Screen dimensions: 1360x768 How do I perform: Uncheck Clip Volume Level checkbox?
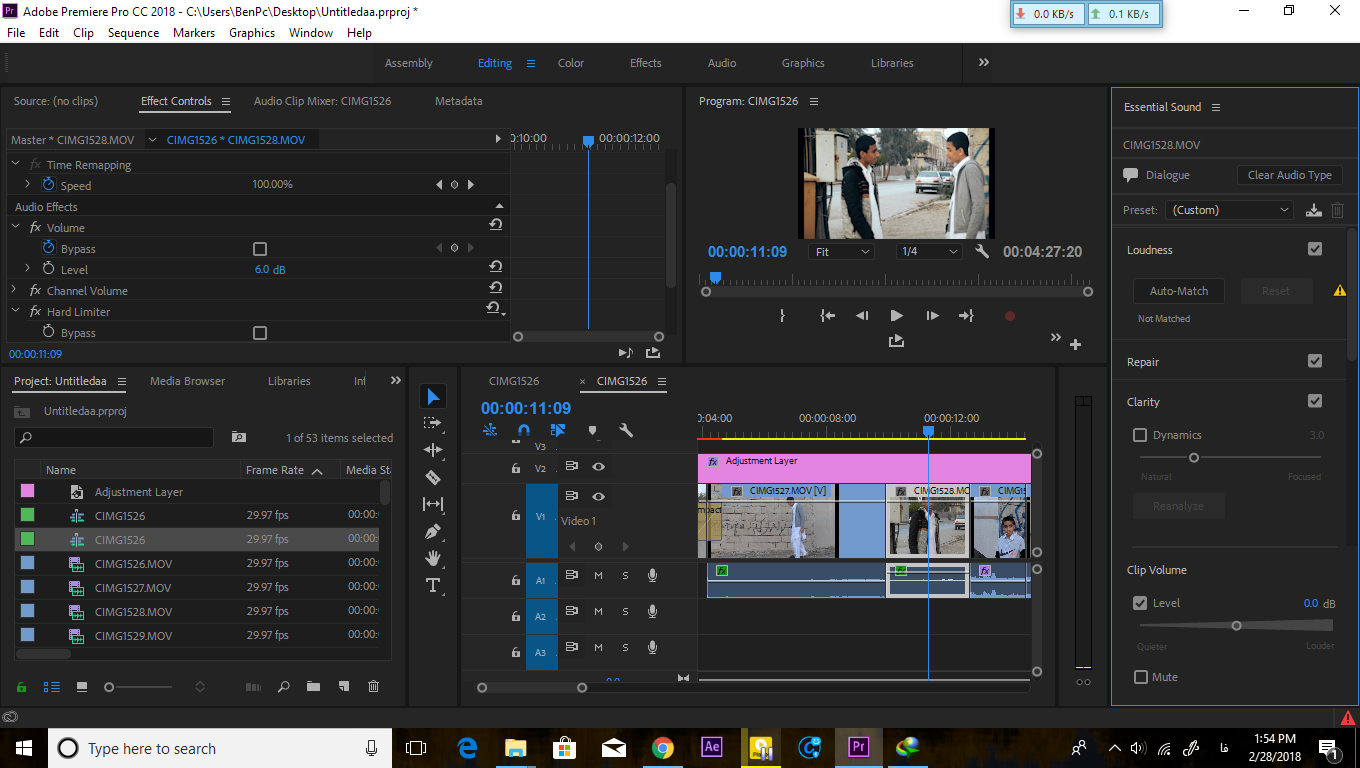pos(1140,603)
